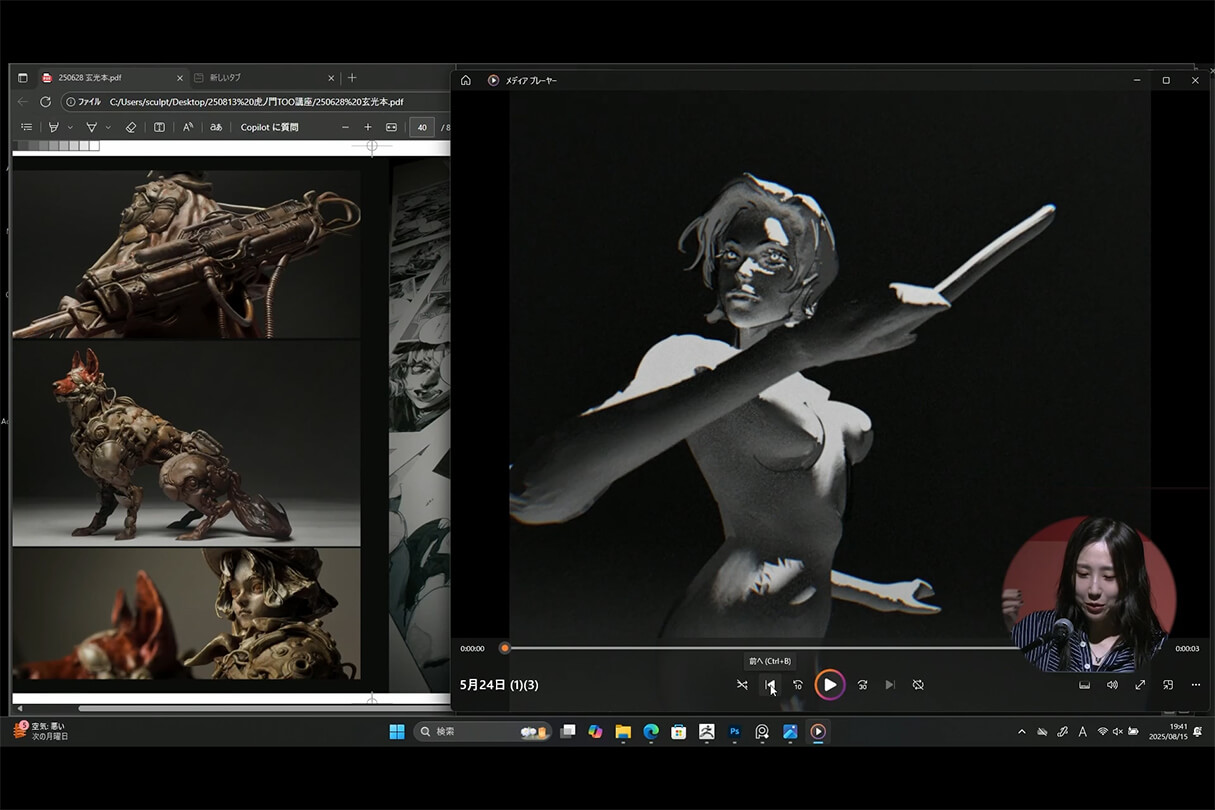1215x810 pixels.
Task: Switch to the 新しいタブ browser tab
Action: [260, 78]
